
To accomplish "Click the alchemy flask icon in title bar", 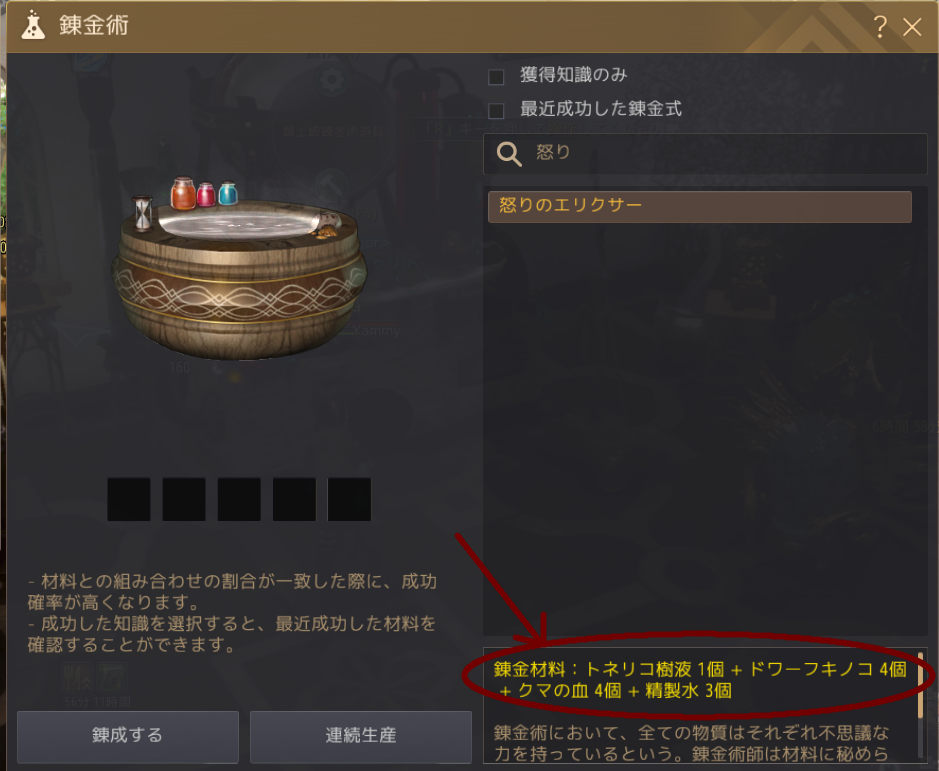I will coord(33,26).
